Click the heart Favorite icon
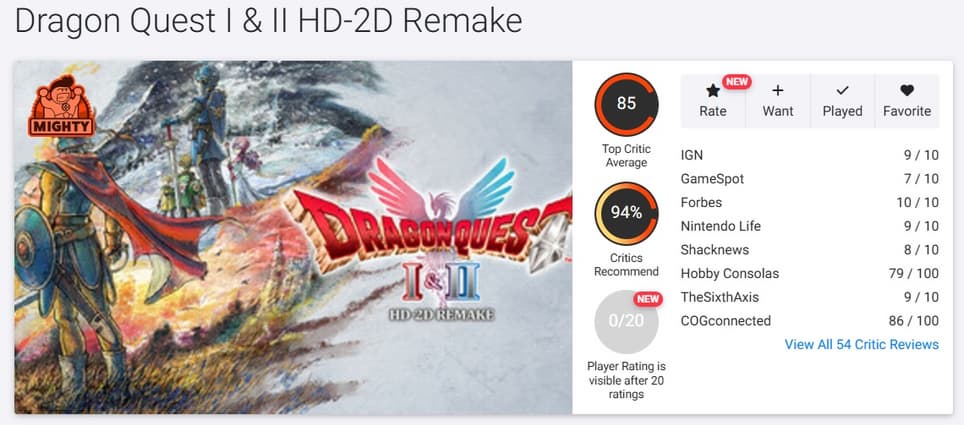Image resolution: width=964 pixels, height=425 pixels. (907, 91)
